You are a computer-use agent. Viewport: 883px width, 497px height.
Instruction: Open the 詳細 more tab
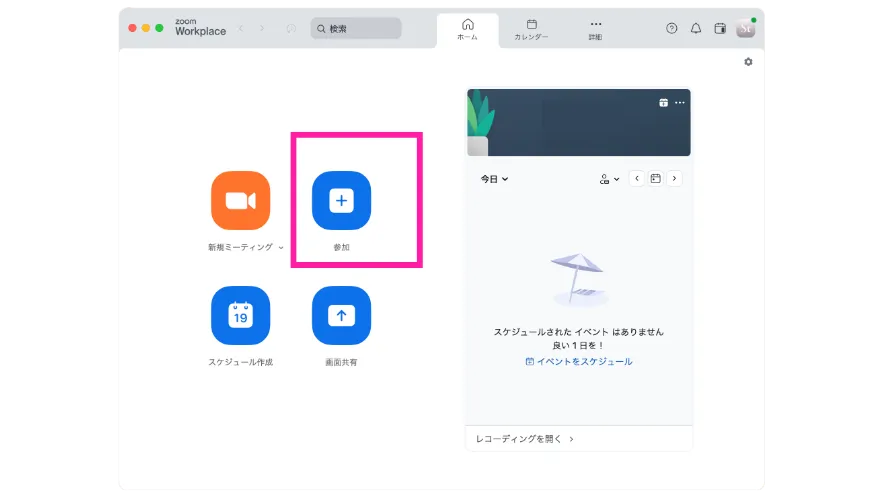click(595, 30)
